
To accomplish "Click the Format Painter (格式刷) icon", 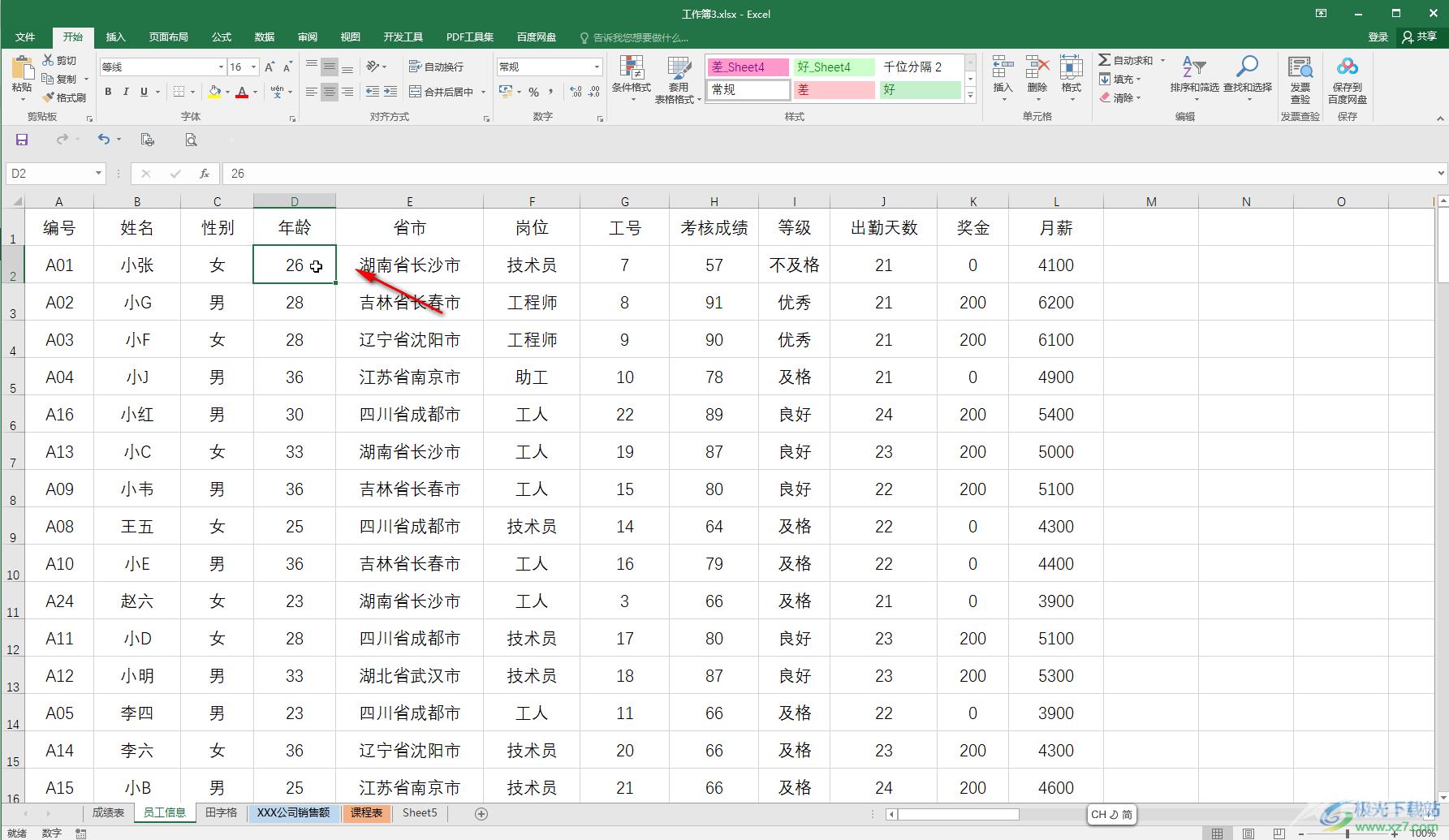I will click(x=49, y=97).
